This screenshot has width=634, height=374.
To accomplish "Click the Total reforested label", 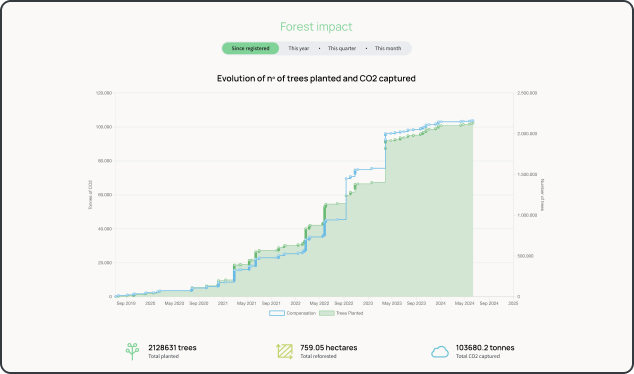I will [318, 356].
